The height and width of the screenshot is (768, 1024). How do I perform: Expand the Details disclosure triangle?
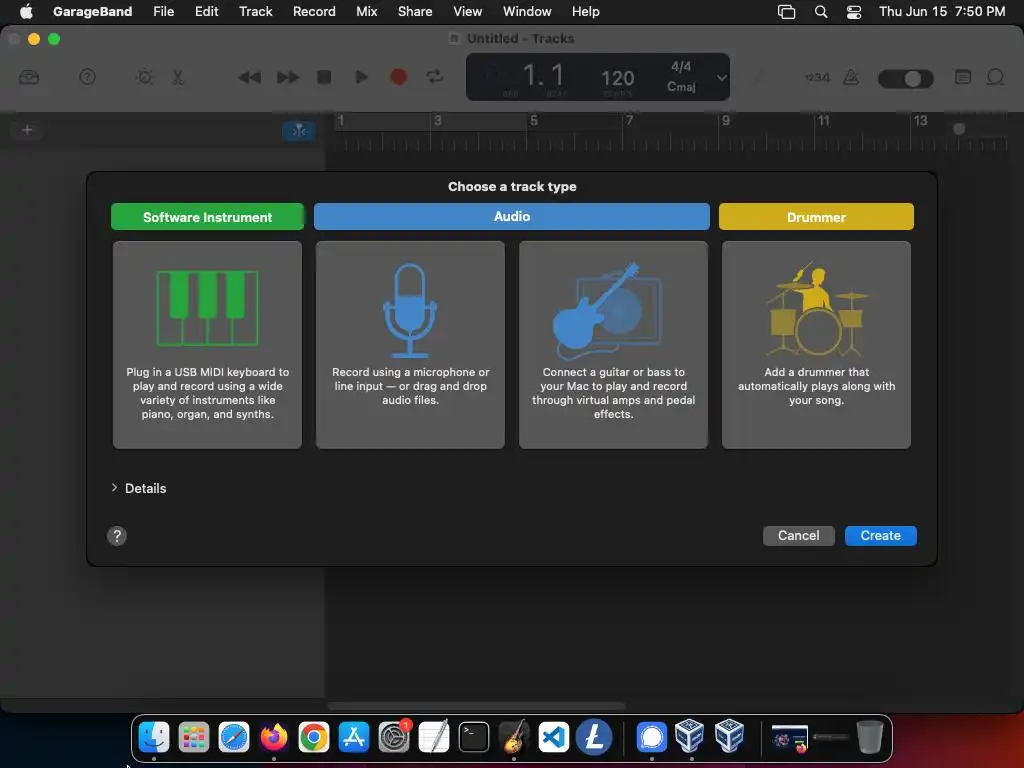(x=114, y=488)
